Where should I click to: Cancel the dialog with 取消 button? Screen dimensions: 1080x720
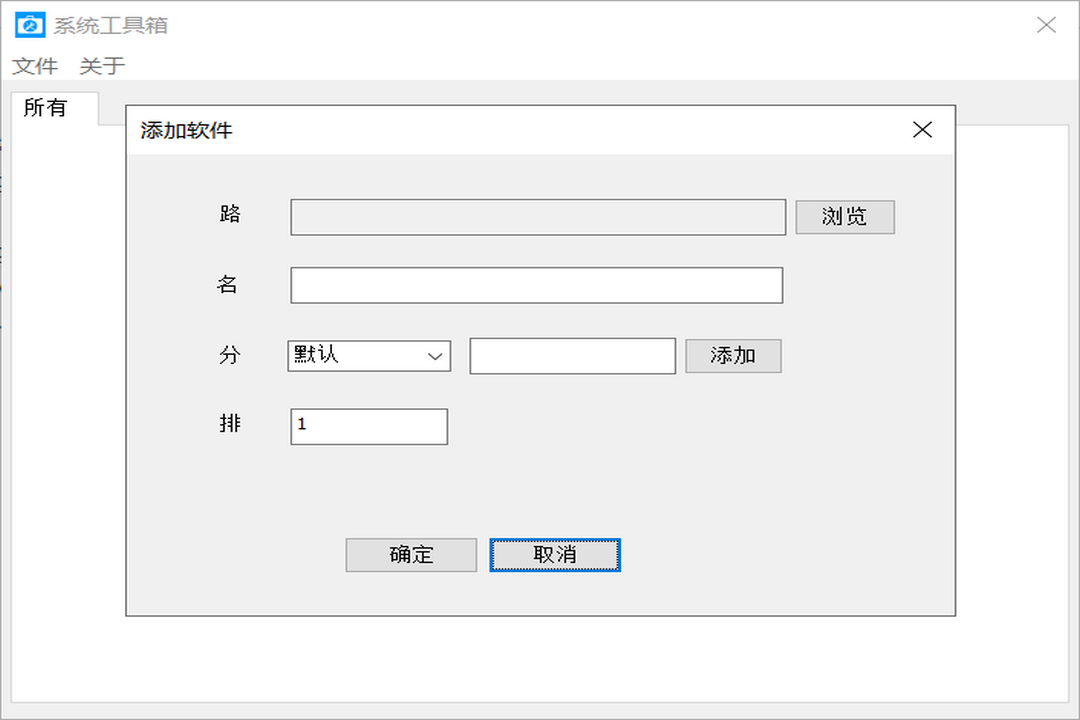pyautogui.click(x=554, y=555)
